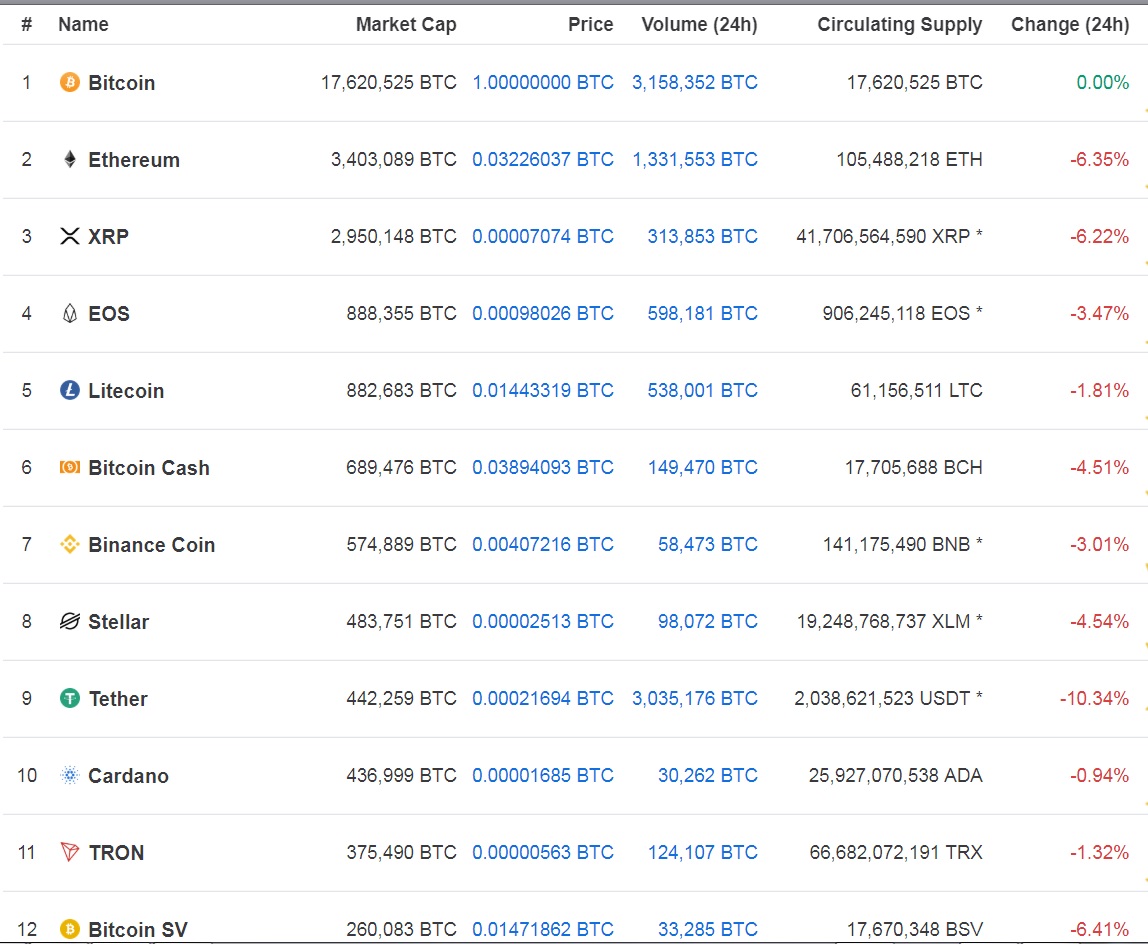Open the TRON name link
The width and height of the screenshot is (1148, 944).
[116, 852]
